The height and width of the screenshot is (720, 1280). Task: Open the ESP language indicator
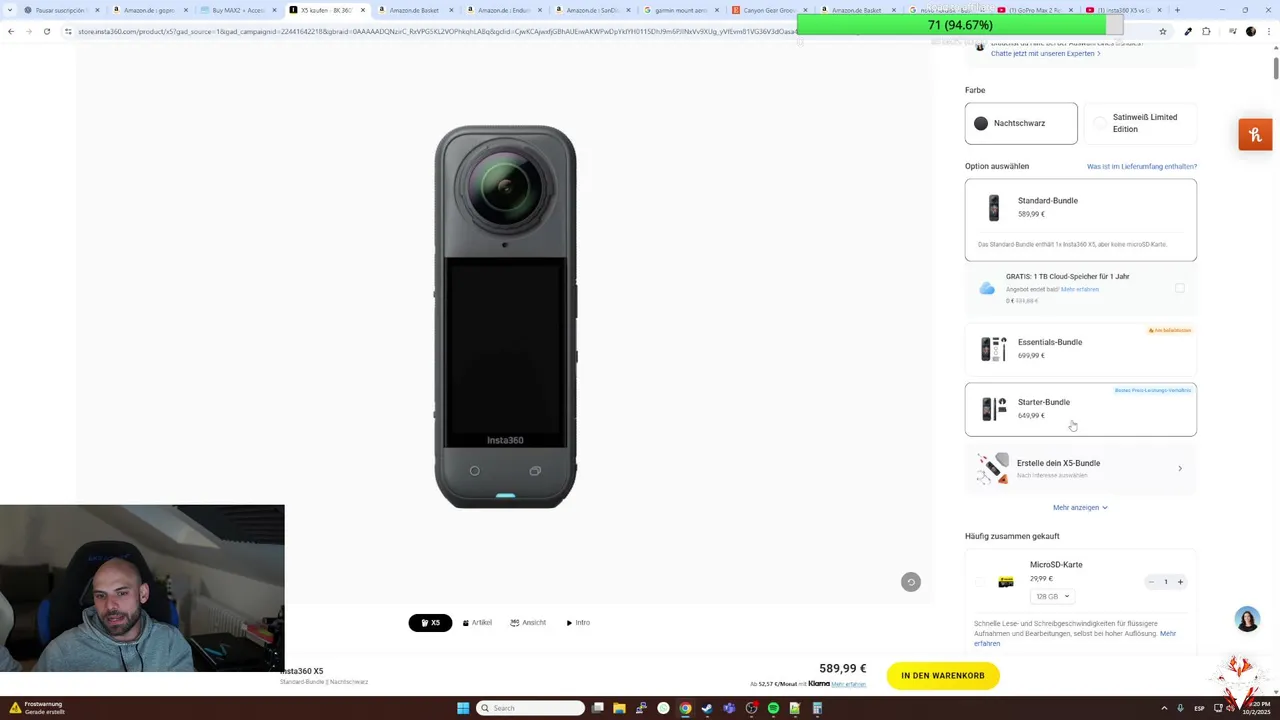[1199, 708]
